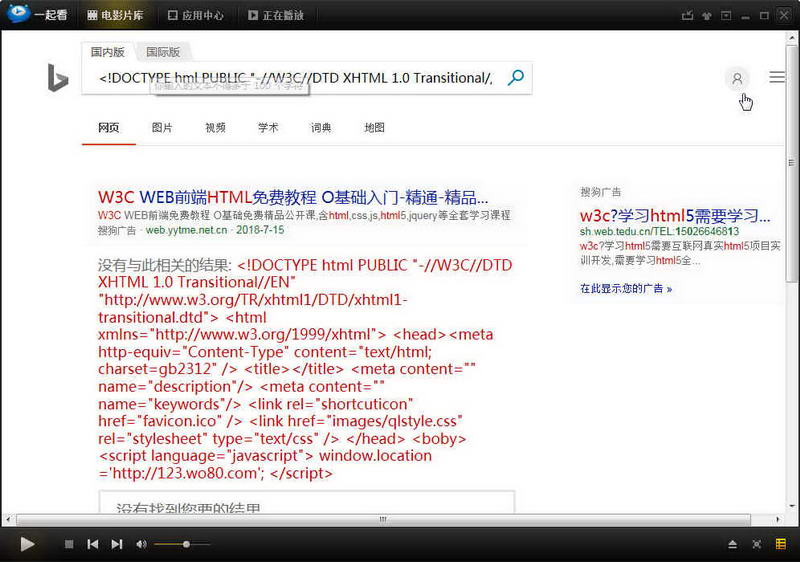Open the W3C WEB前端HTML免费教程 result link

pyautogui.click(x=293, y=197)
